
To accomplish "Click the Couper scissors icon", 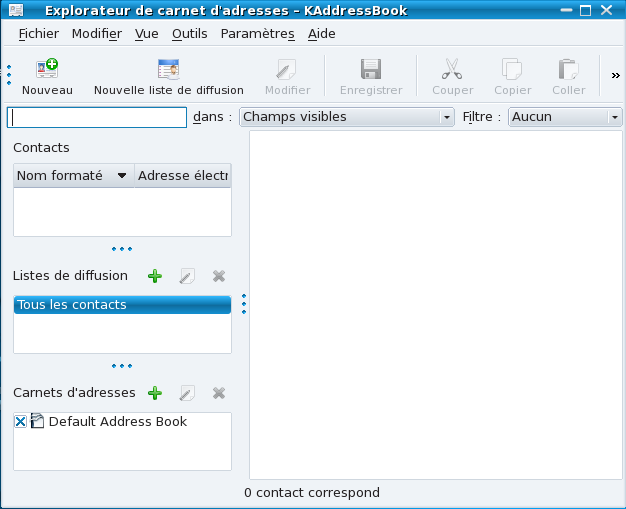I will (x=452, y=70).
